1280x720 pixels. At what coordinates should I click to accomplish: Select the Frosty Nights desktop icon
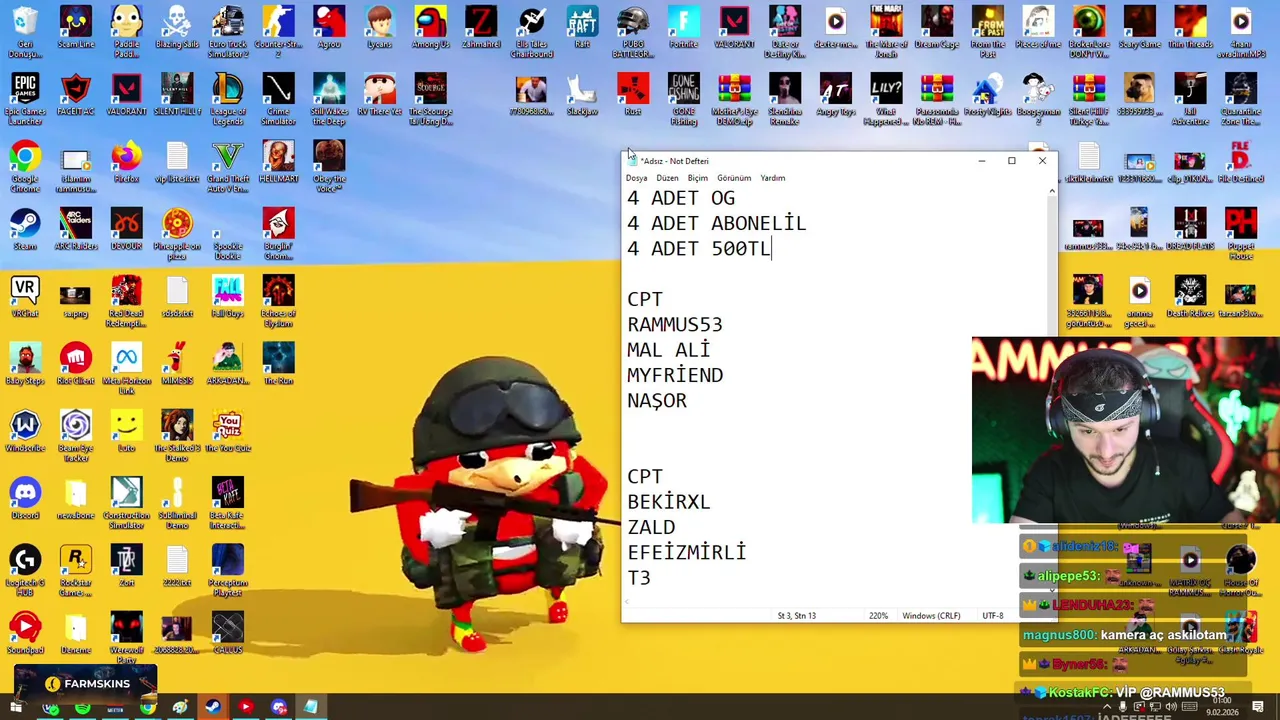pos(987,95)
